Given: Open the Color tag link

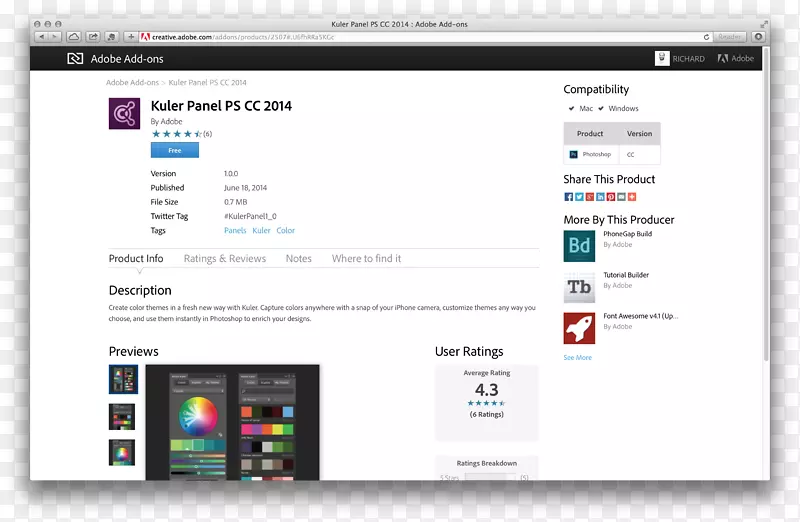Looking at the screenshot, I should 286,231.
